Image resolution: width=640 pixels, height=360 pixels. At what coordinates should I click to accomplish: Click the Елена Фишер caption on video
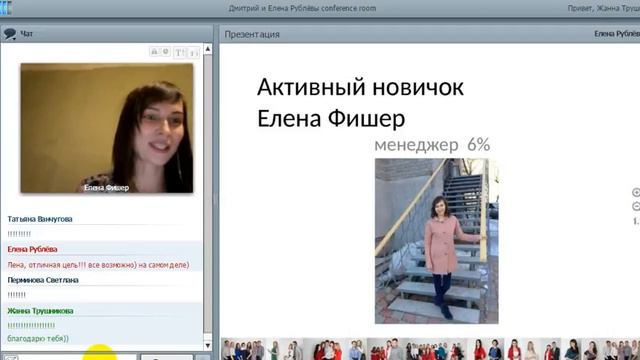(106, 188)
